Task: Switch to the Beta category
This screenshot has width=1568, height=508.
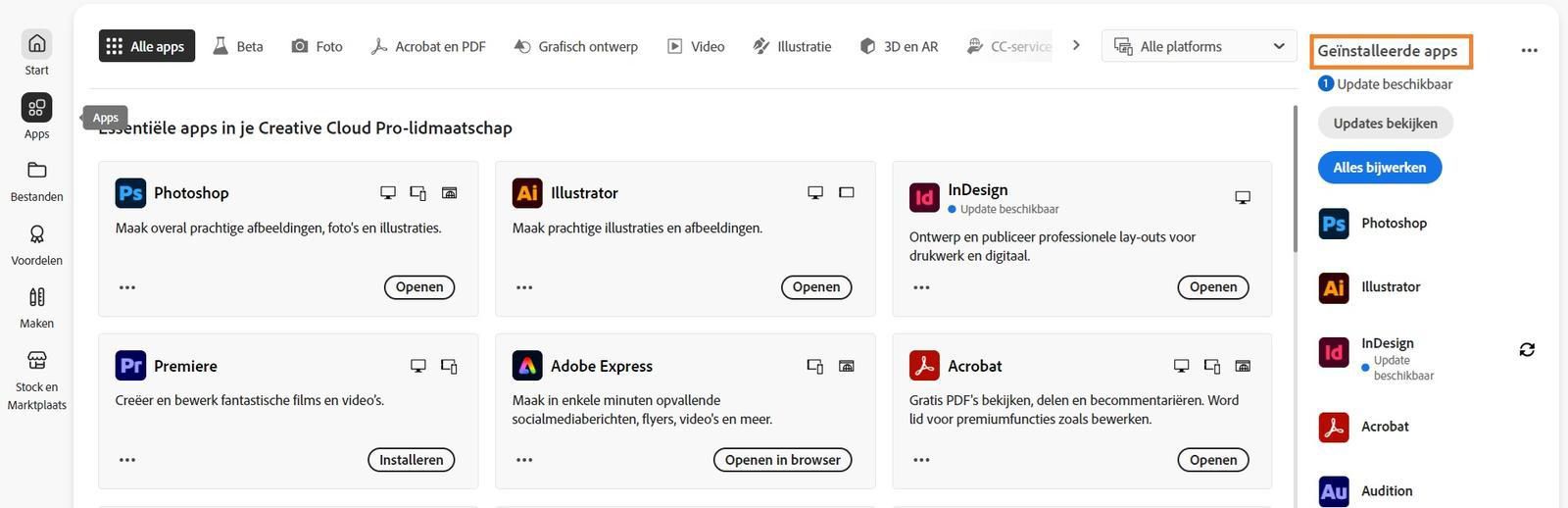Action: [238, 46]
